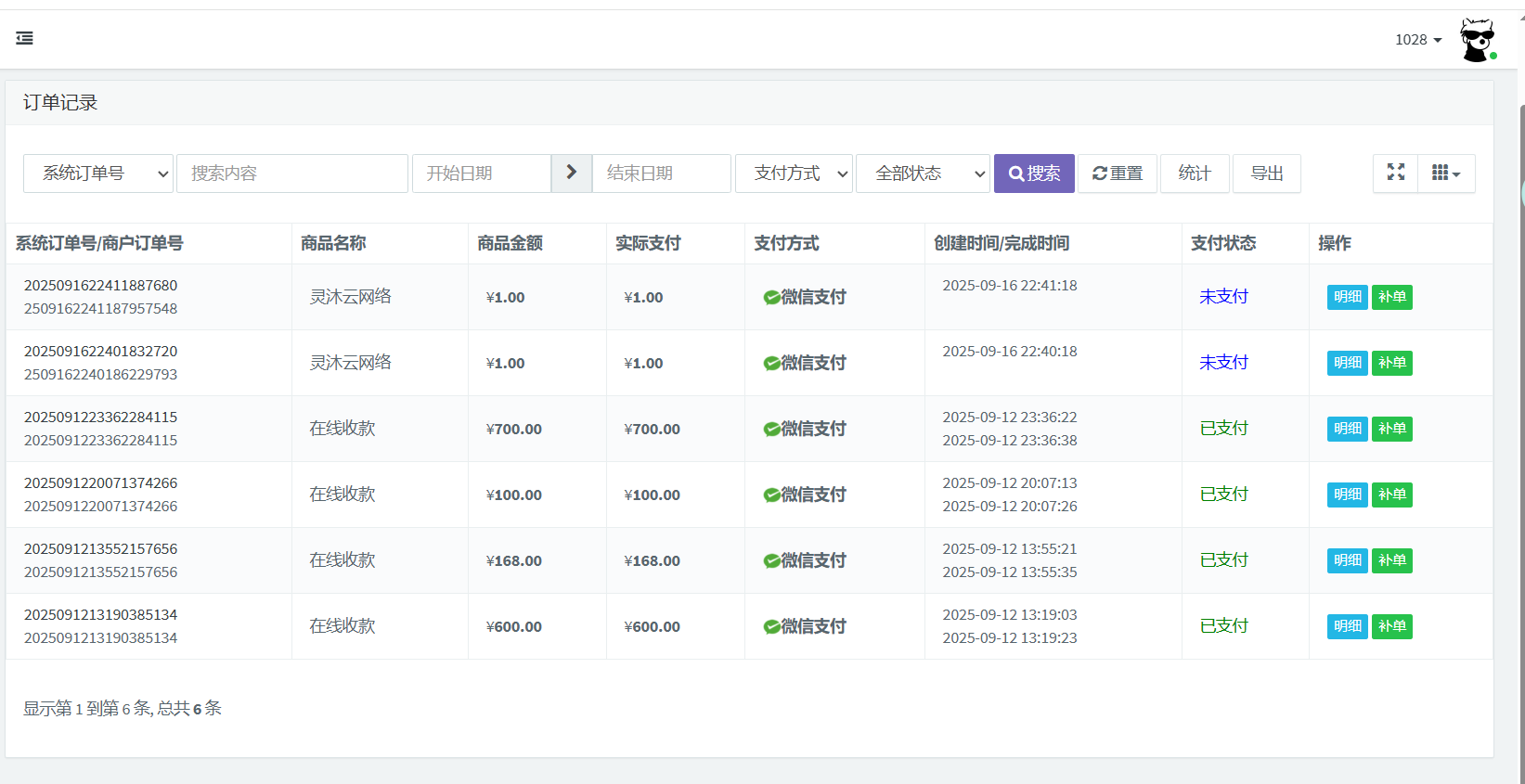Click the purple 搜索 search button

click(x=1033, y=174)
